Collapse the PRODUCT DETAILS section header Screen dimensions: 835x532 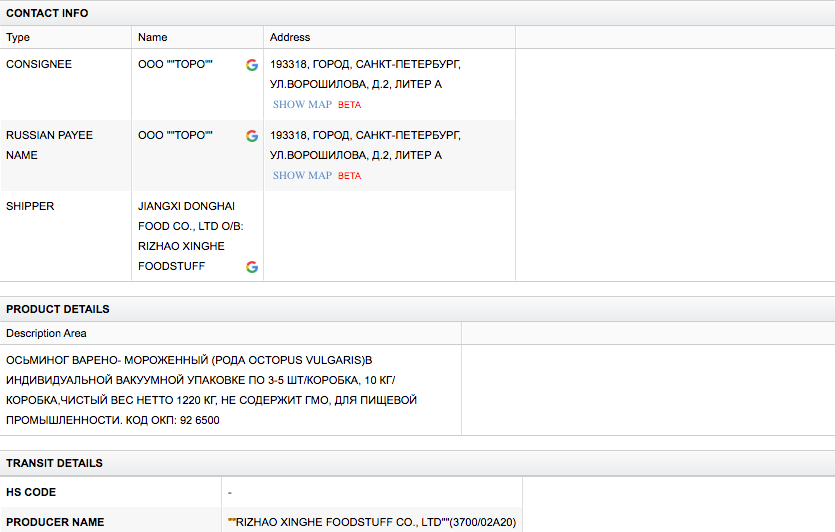point(58,309)
